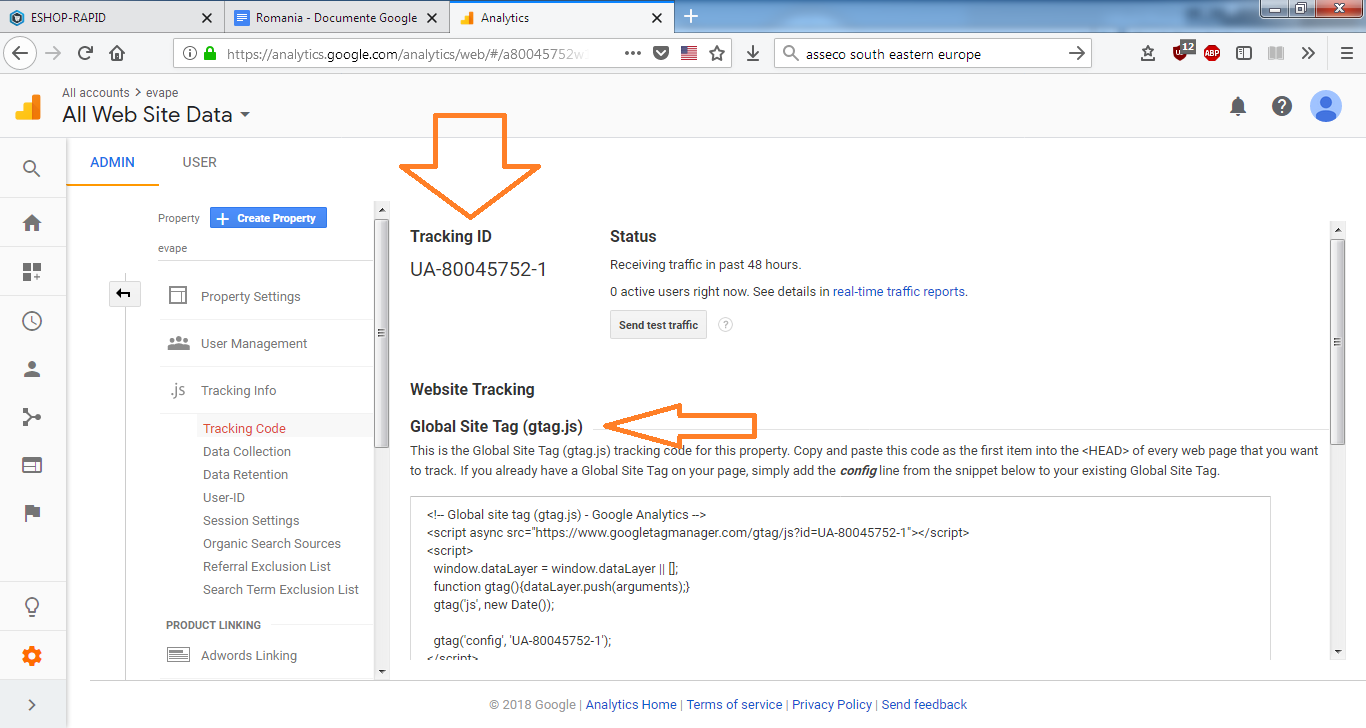Go to Home in Analytics sidebar

pyautogui.click(x=32, y=223)
